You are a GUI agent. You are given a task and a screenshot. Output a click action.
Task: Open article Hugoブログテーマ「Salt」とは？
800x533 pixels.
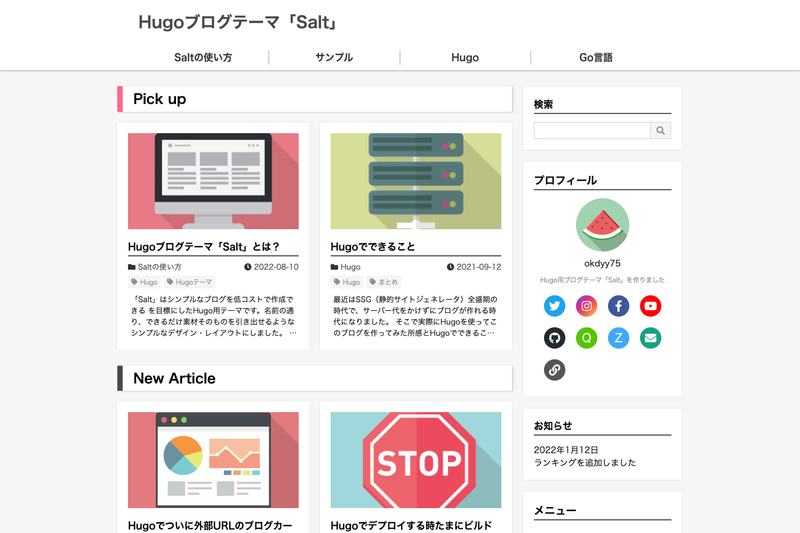coord(204,247)
